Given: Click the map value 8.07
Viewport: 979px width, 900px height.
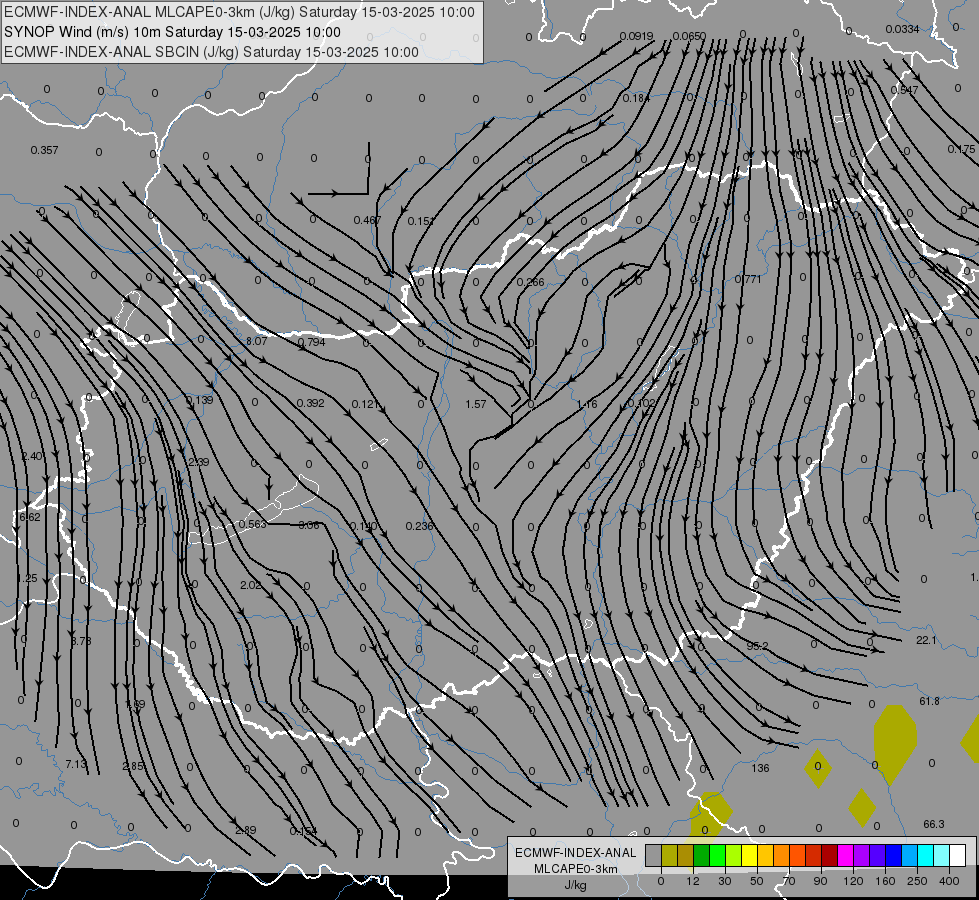Looking at the screenshot, I should [x=256, y=341].
